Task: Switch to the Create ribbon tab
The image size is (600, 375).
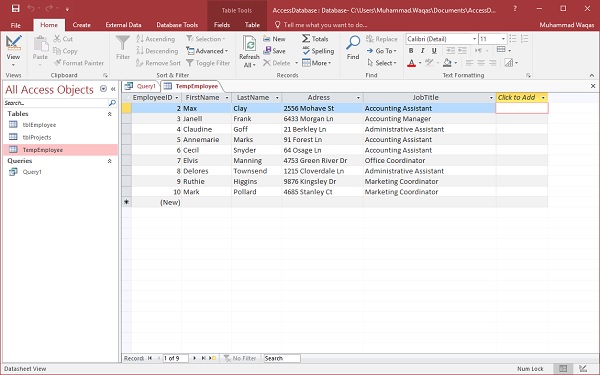Action: click(x=82, y=25)
